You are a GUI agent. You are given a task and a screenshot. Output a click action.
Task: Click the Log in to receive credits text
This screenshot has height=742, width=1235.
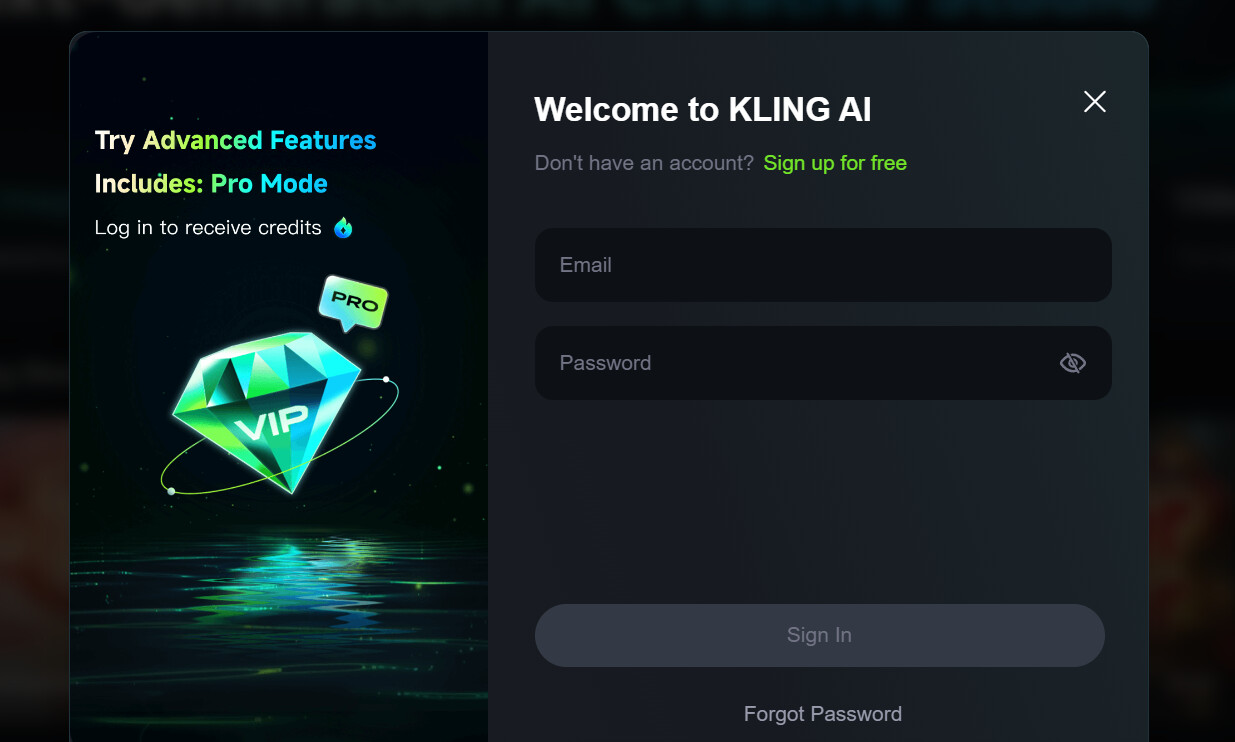(x=208, y=228)
